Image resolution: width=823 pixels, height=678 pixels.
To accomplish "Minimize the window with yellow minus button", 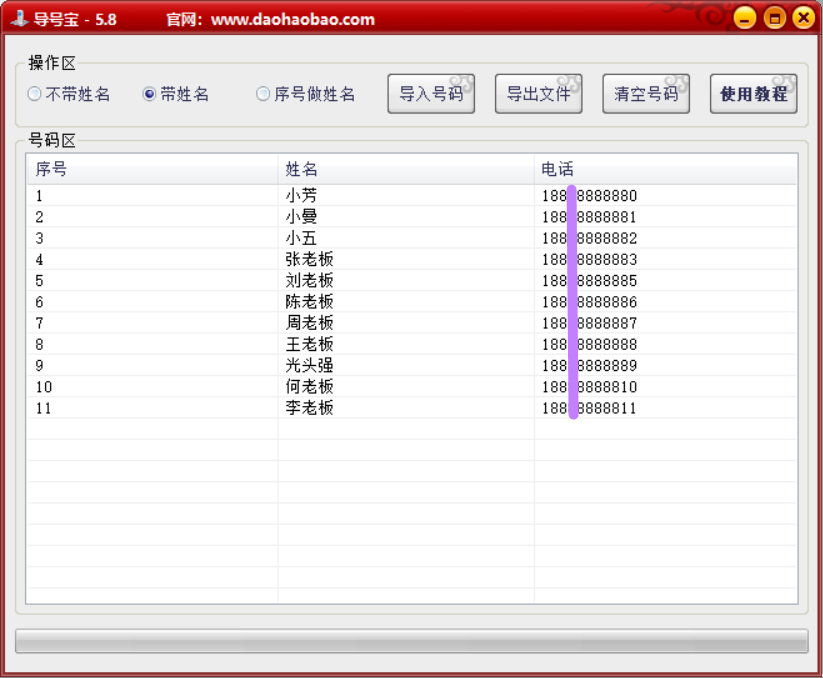I will [x=744, y=18].
